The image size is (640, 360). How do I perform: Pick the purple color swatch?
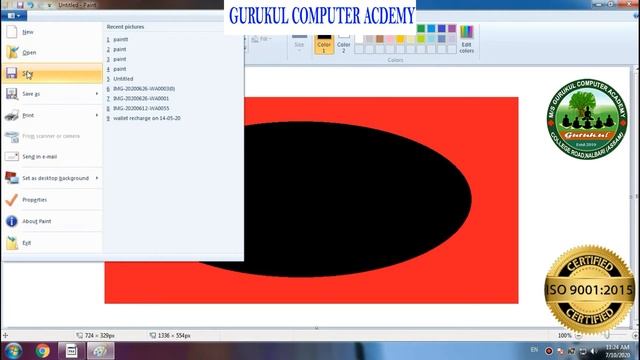click(x=452, y=29)
